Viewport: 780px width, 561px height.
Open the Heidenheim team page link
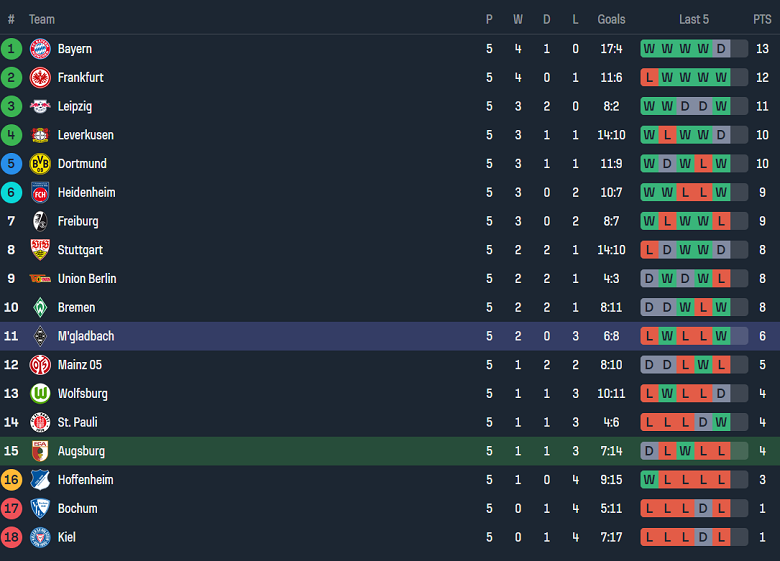click(86, 192)
